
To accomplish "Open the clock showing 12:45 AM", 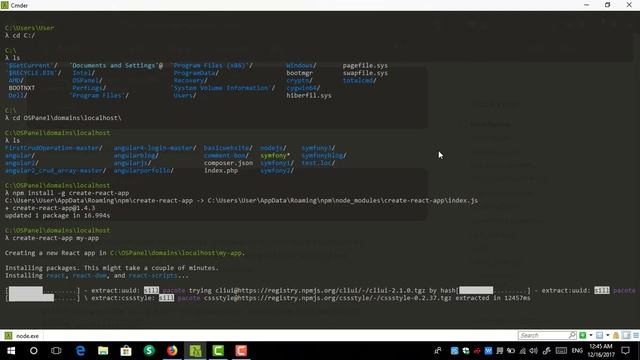I will click(602, 351).
